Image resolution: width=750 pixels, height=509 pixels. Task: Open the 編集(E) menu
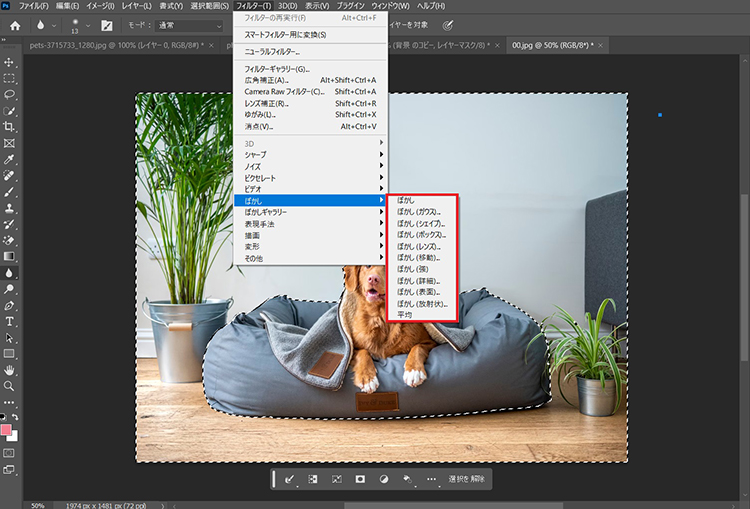coord(67,6)
